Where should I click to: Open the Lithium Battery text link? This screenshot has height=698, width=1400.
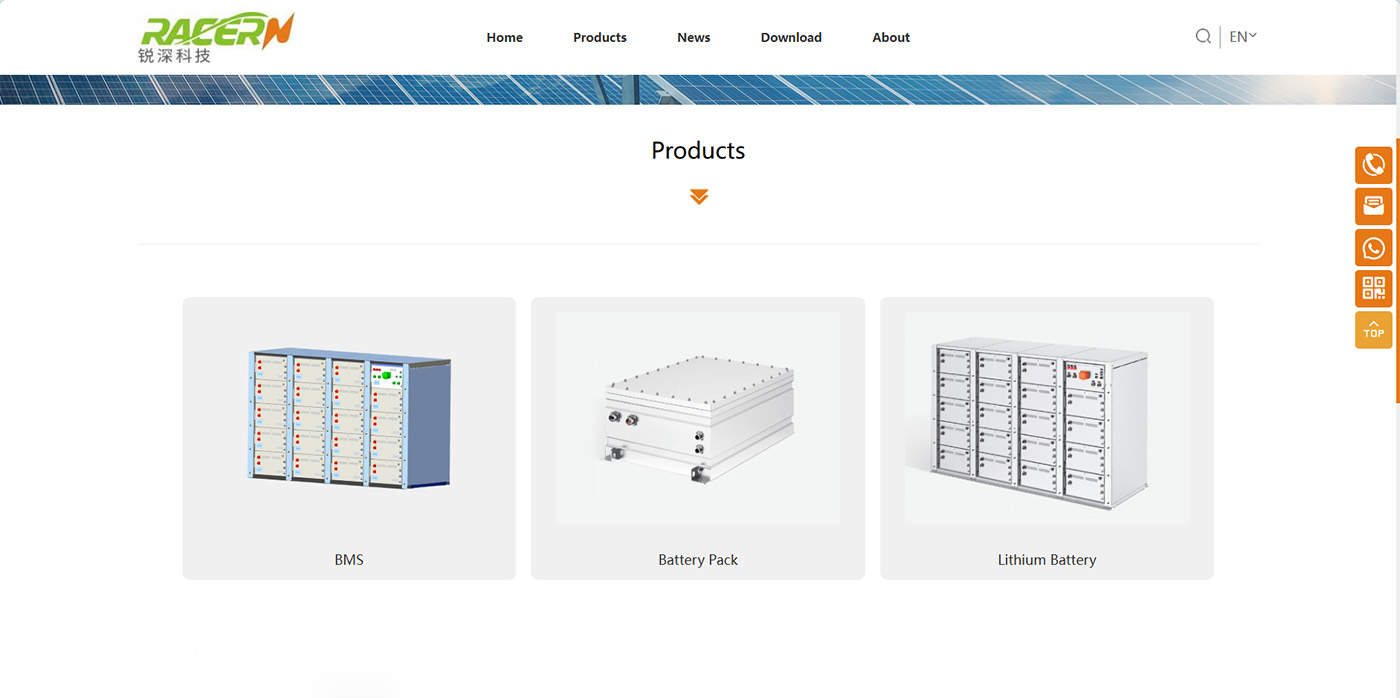tap(1047, 560)
